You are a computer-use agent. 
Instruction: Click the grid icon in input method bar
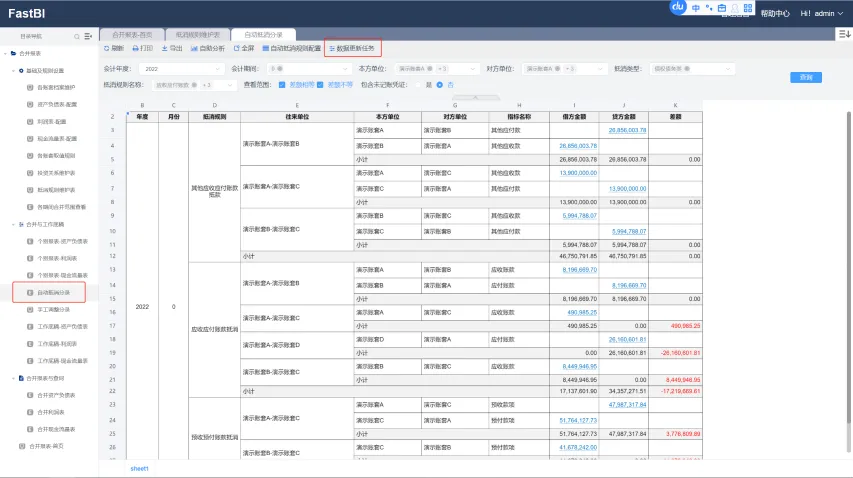coord(748,8)
